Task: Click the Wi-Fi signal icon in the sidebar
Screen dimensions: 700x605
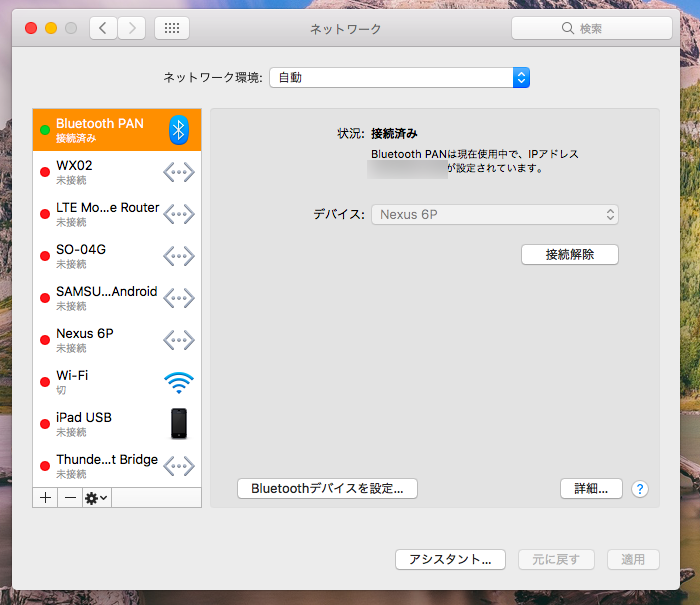Action: tap(179, 382)
